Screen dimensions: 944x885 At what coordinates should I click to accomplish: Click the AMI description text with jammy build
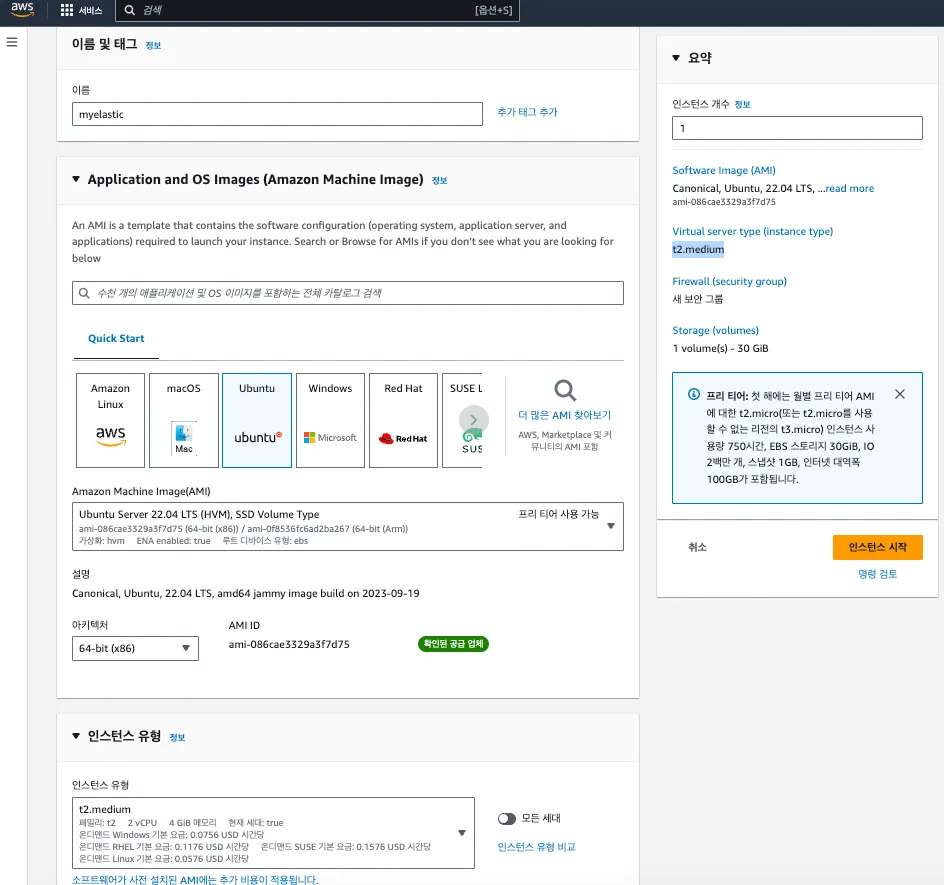pos(246,594)
